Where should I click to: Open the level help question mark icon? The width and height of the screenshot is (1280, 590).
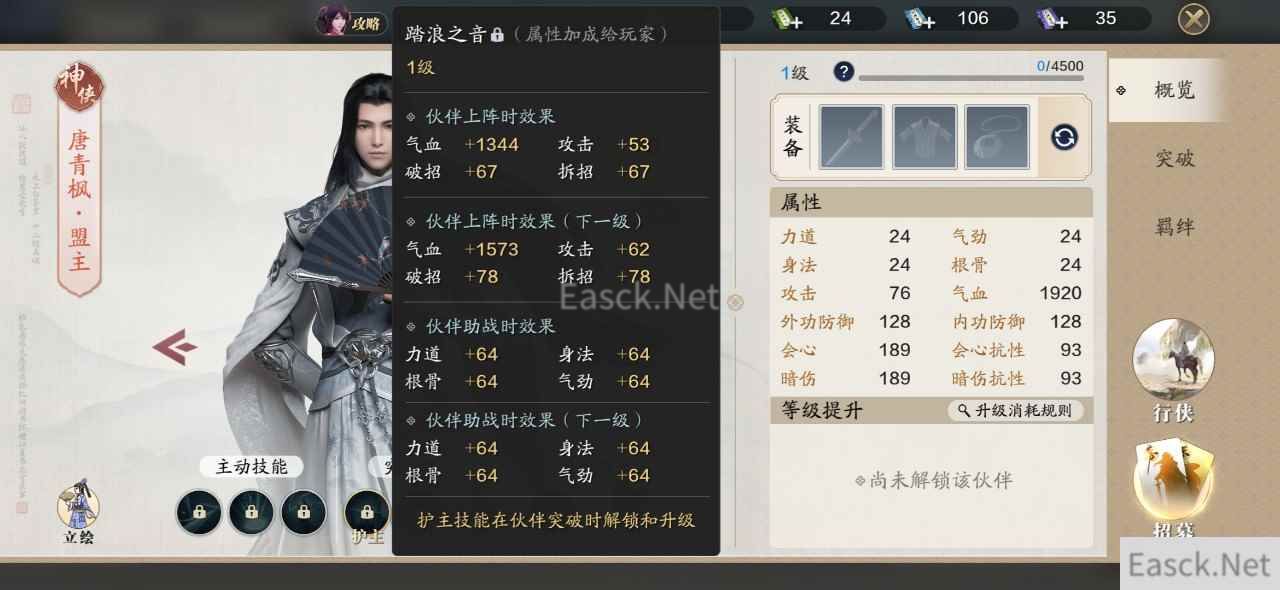844,71
